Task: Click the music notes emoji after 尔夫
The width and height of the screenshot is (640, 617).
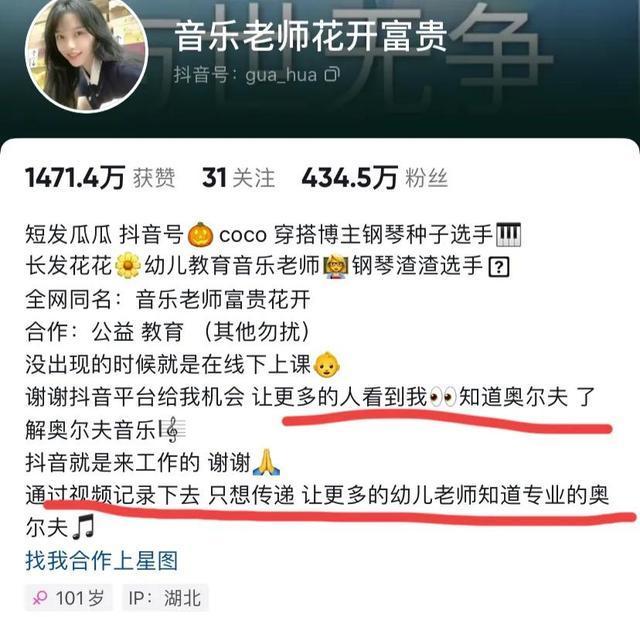Action: click(x=83, y=527)
